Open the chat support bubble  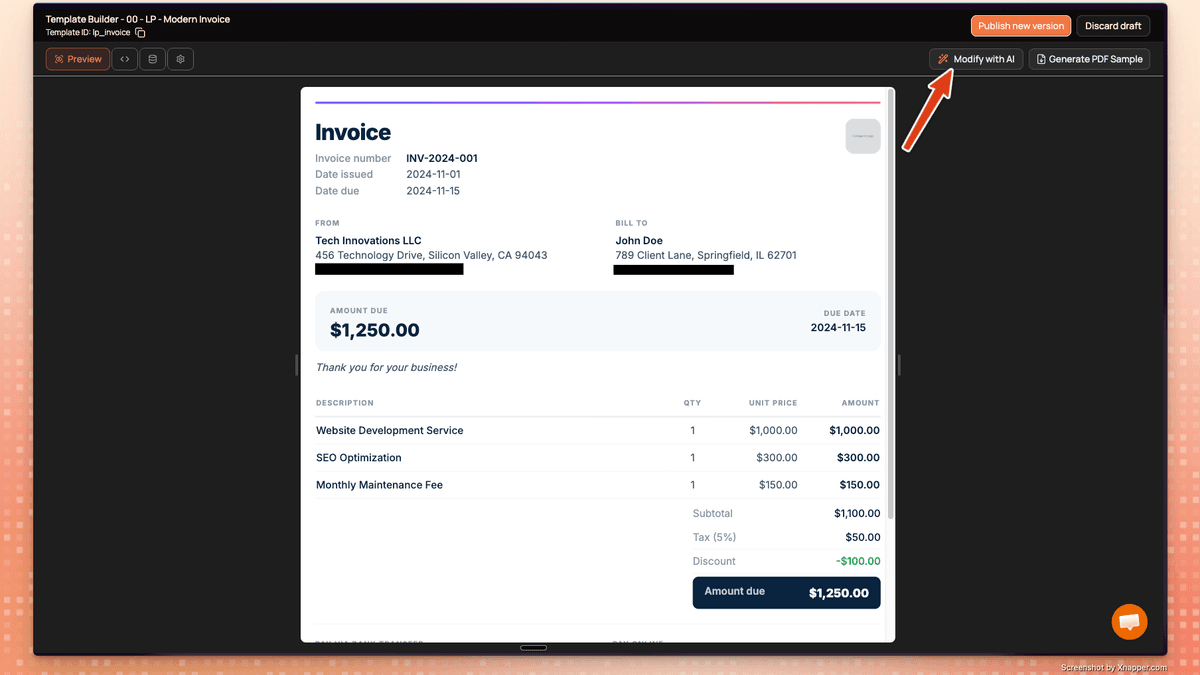pyautogui.click(x=1129, y=621)
